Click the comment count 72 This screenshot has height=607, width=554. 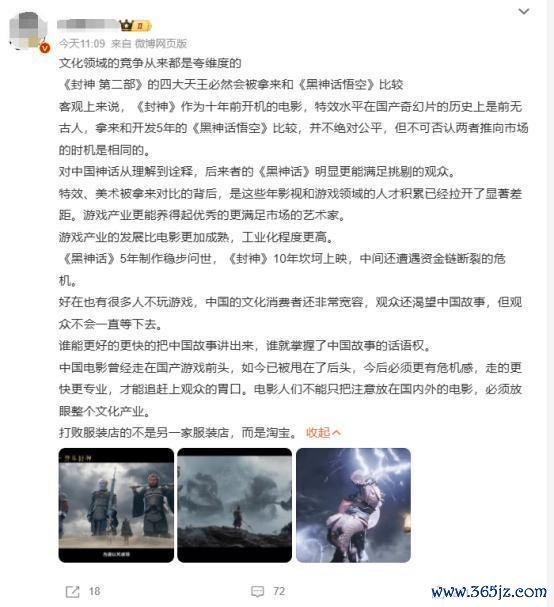pos(279,592)
